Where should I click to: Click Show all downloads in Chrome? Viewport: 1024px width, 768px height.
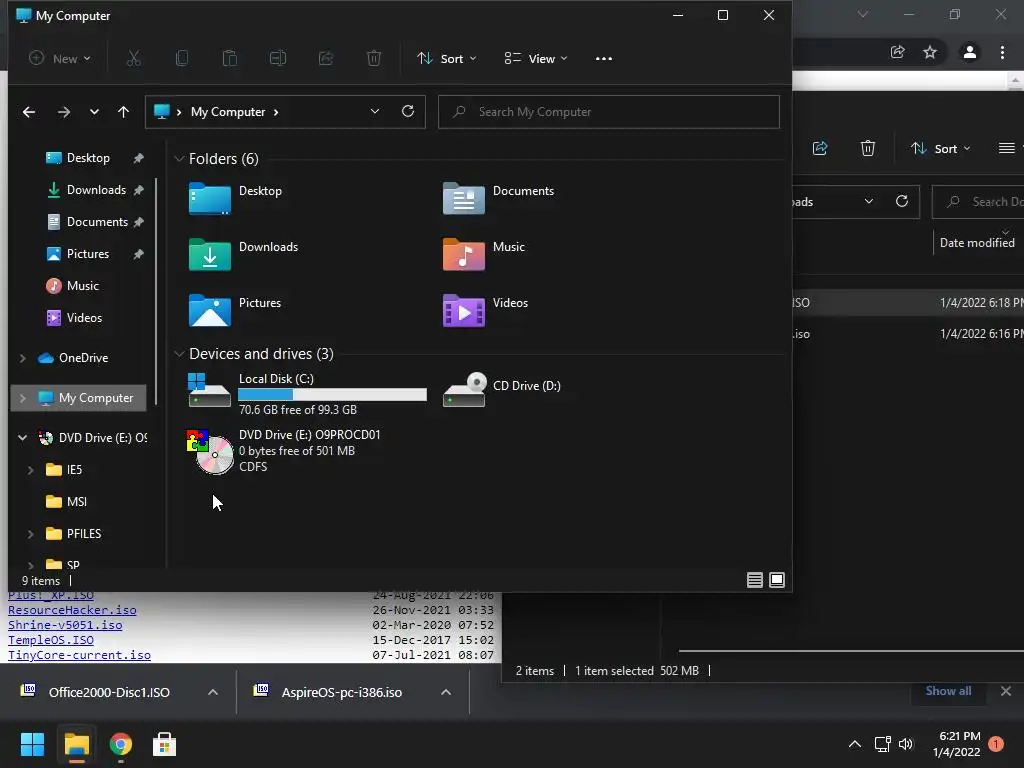[948, 691]
